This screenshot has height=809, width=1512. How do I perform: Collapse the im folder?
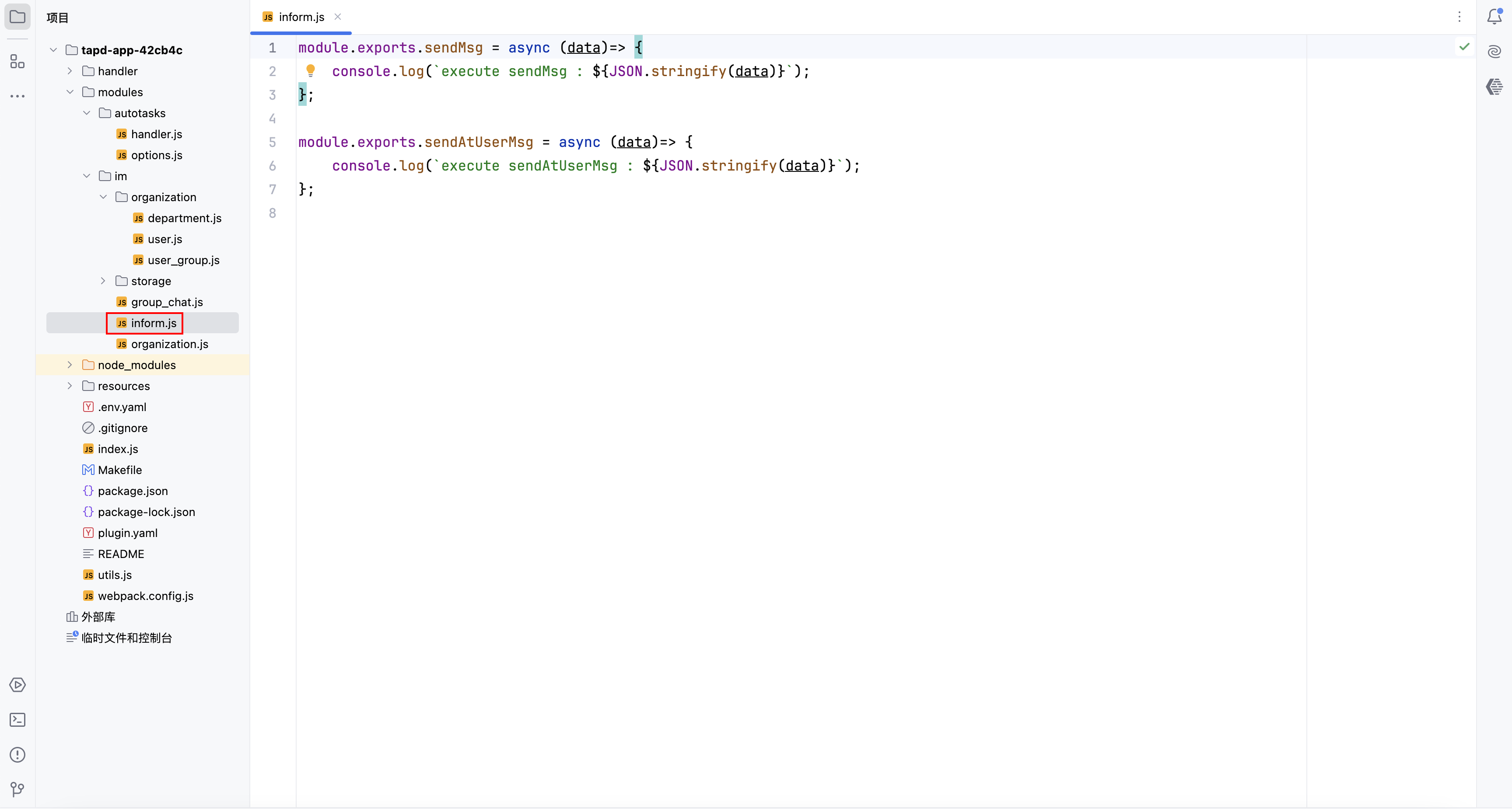tap(87, 176)
